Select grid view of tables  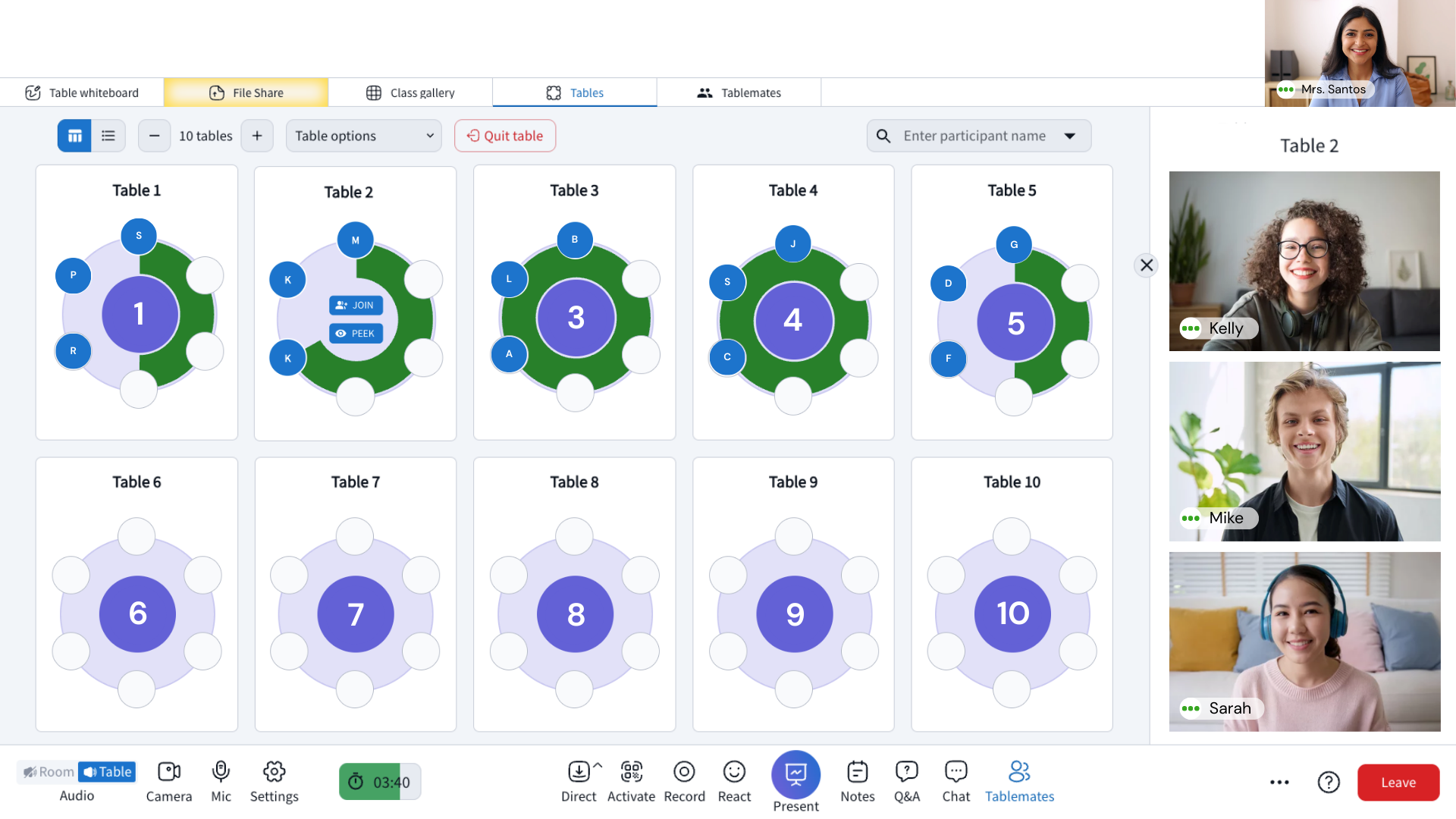click(x=74, y=136)
